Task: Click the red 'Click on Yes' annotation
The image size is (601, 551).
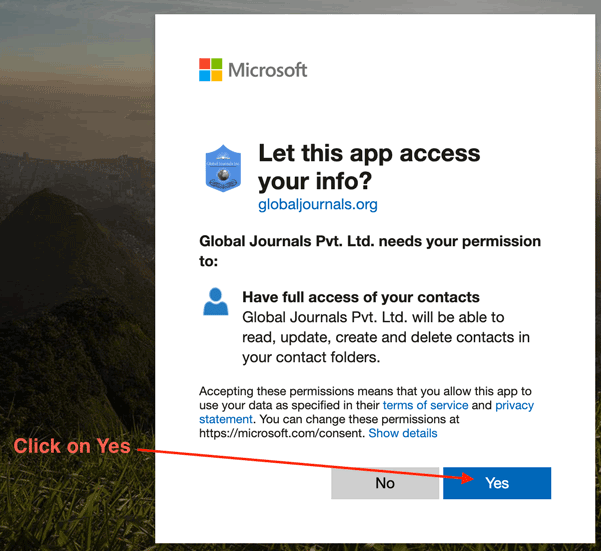Action: click(x=71, y=446)
